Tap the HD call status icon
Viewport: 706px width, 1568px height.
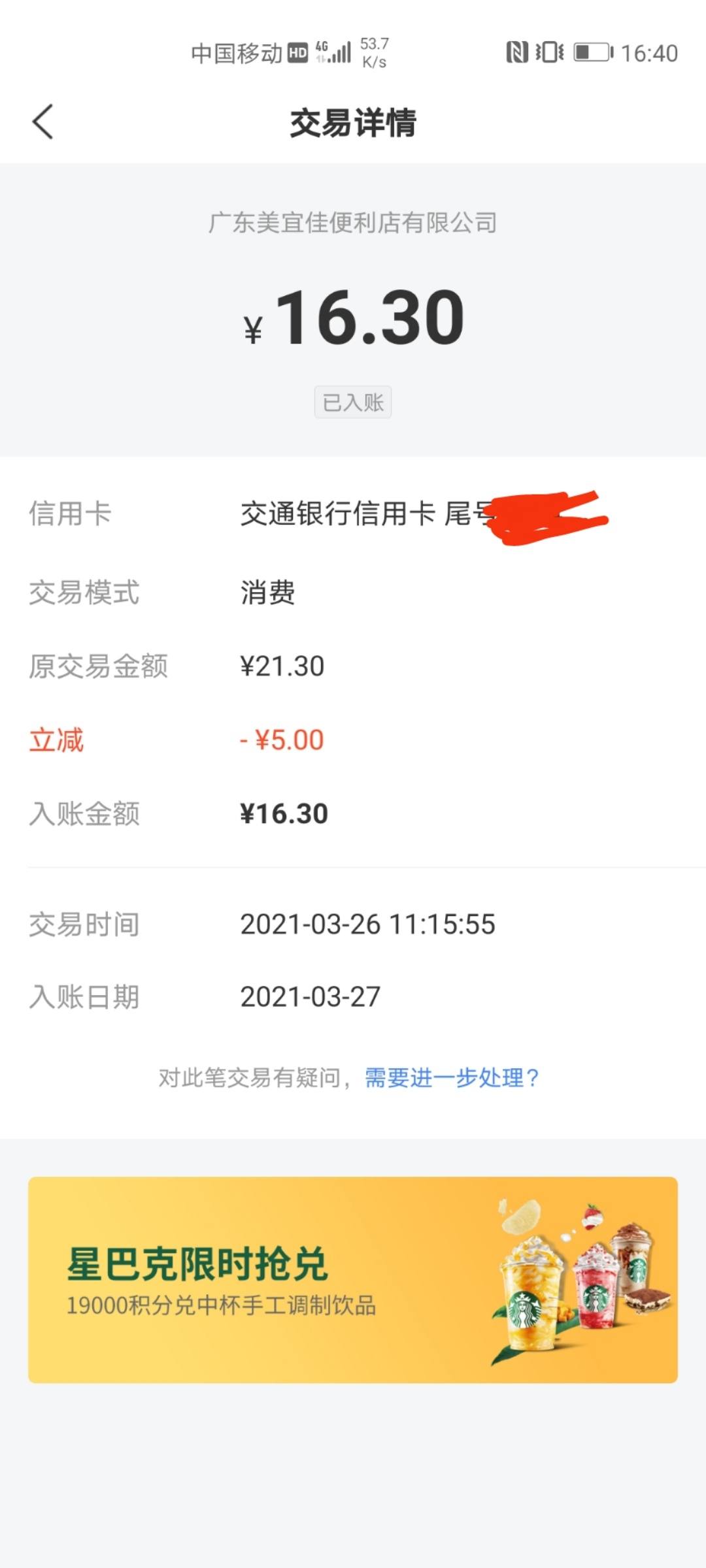tap(297, 53)
